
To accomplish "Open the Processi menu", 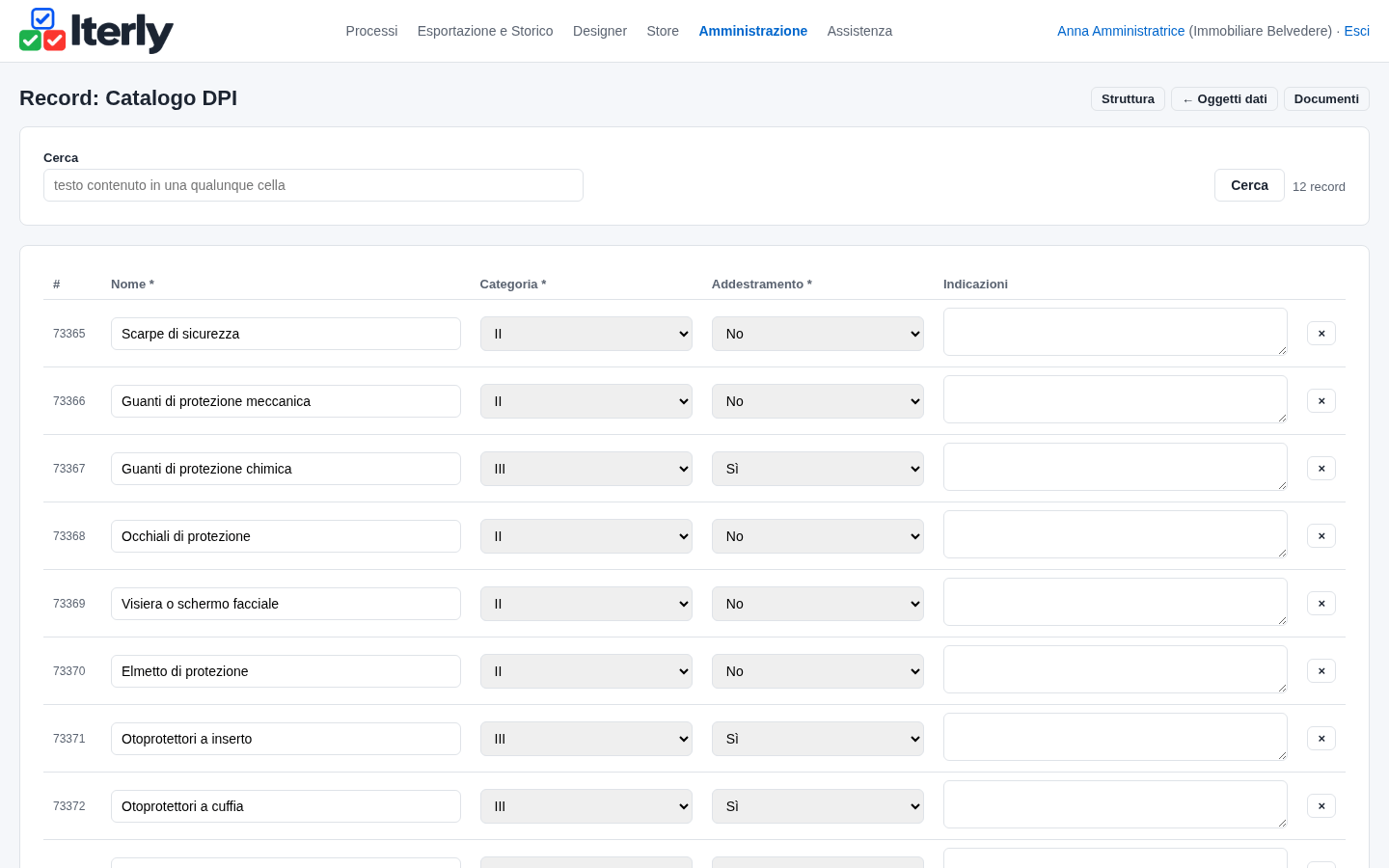I will tap(371, 31).
